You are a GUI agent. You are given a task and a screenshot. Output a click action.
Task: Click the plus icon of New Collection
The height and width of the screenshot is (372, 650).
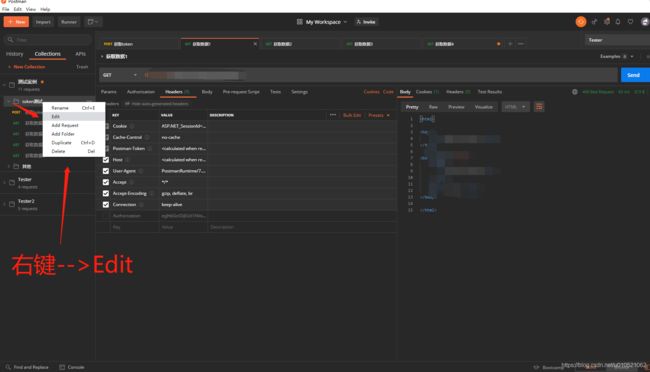tap(10, 67)
